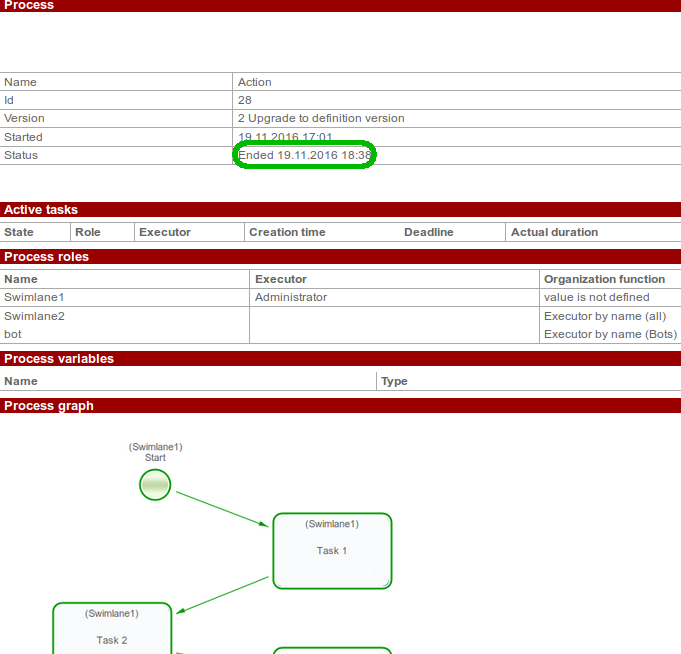Collapse the Process roles section header

pyautogui.click(x=46, y=257)
